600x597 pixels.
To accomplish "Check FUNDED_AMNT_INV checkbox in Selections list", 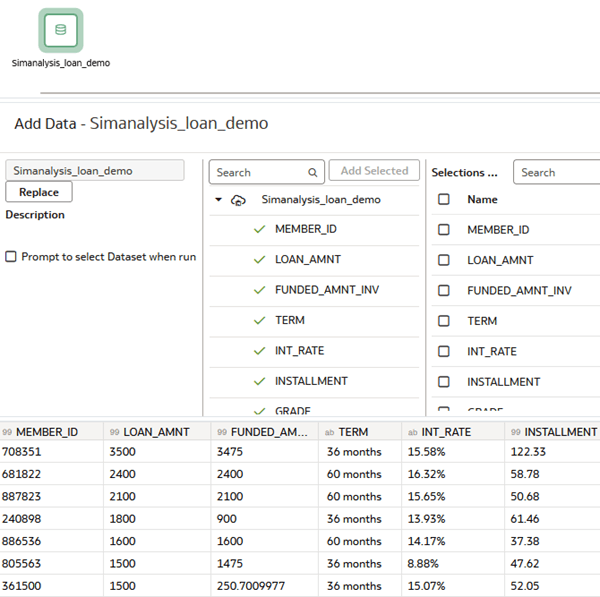I will [443, 290].
